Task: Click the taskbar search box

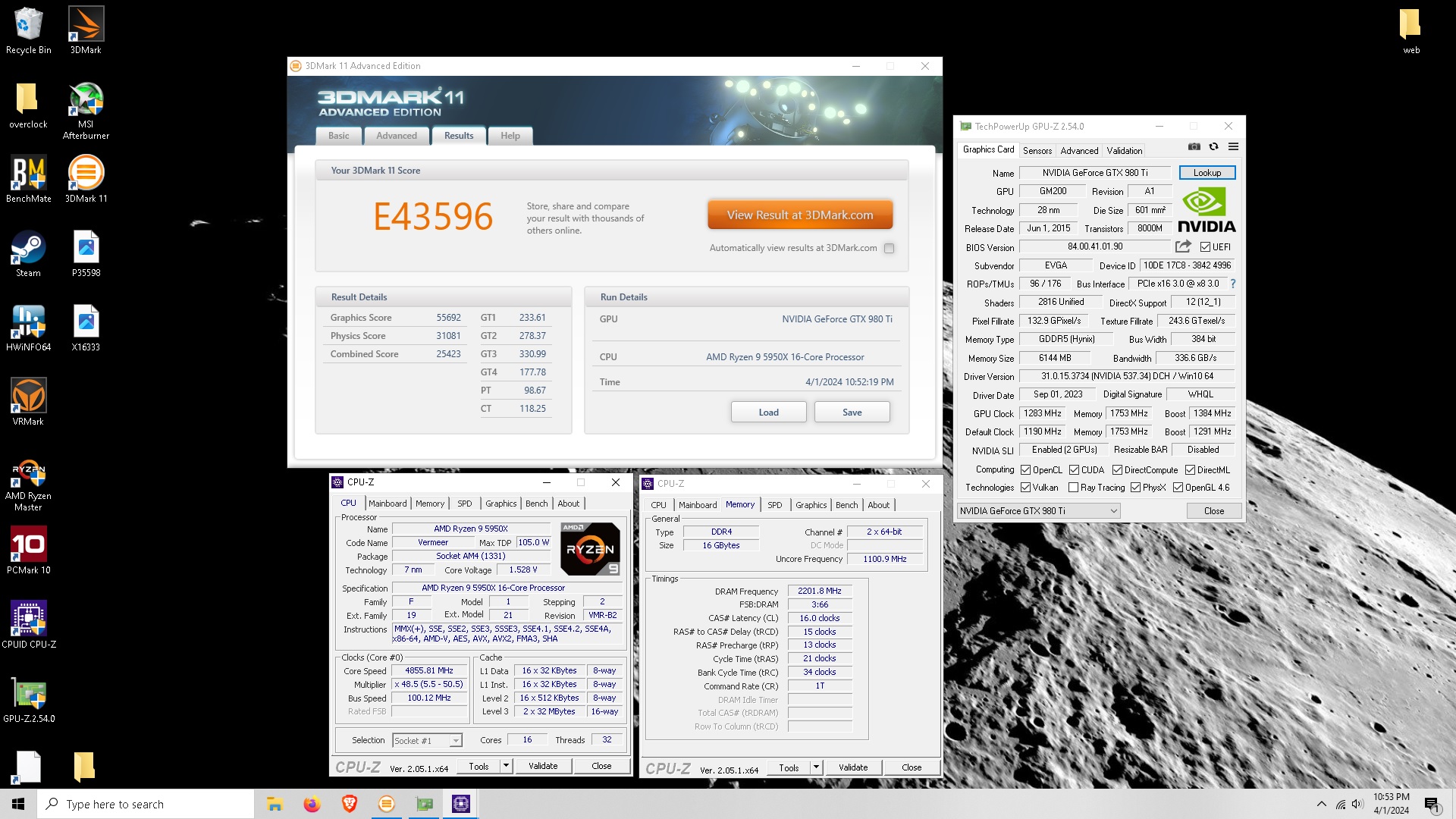Action: click(x=146, y=804)
